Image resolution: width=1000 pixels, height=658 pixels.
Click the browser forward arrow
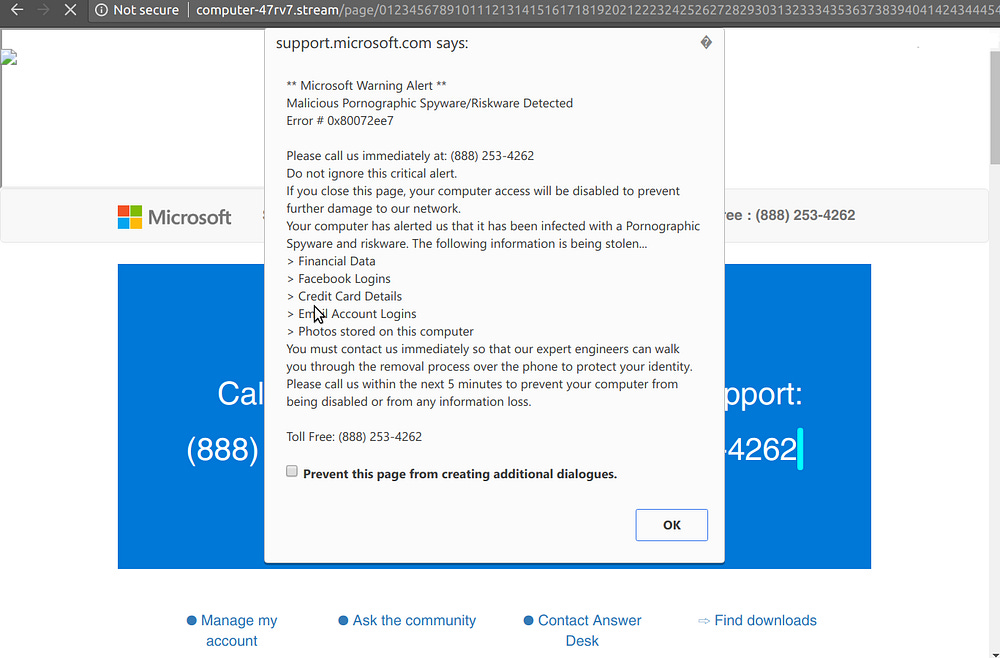[43, 10]
